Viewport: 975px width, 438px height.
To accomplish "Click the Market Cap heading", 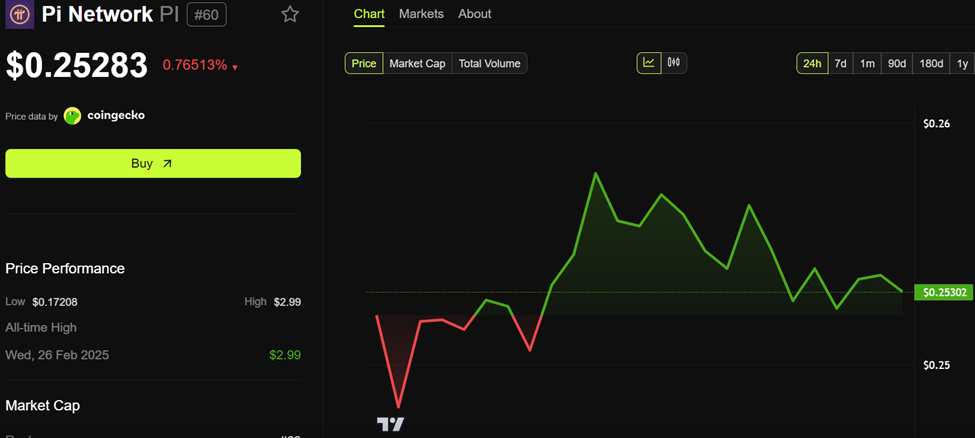I will point(43,406).
